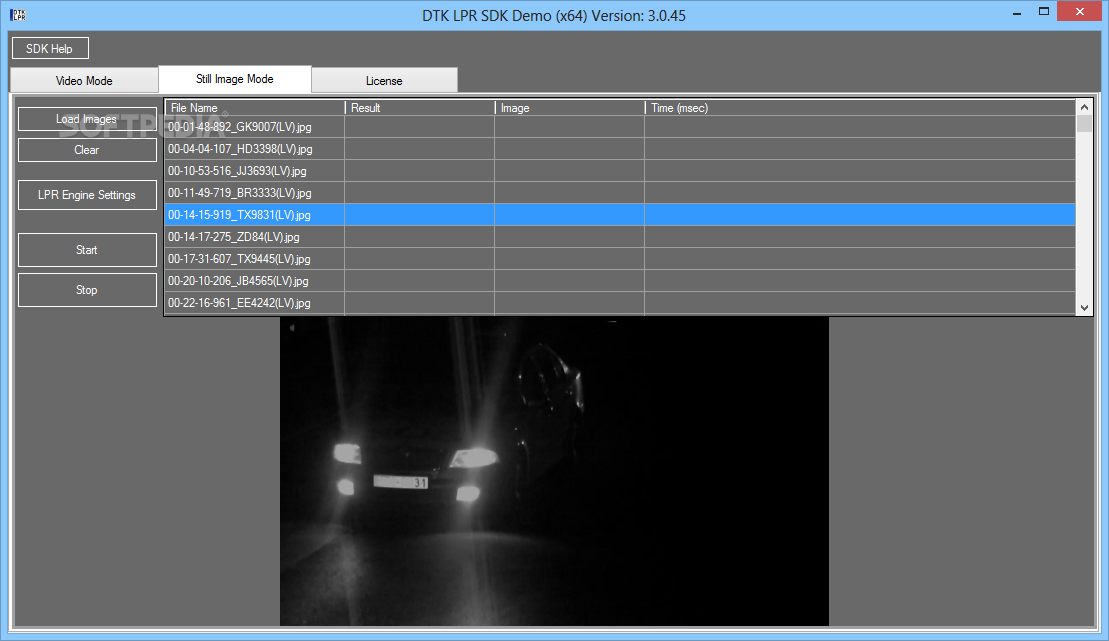Screen dimensions: 1109x641
Task: Click the Load Images button
Action: (87, 119)
